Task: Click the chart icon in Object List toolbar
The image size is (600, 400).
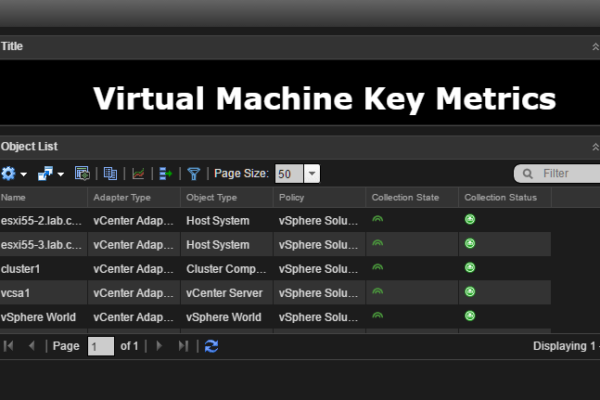Action: (x=138, y=174)
